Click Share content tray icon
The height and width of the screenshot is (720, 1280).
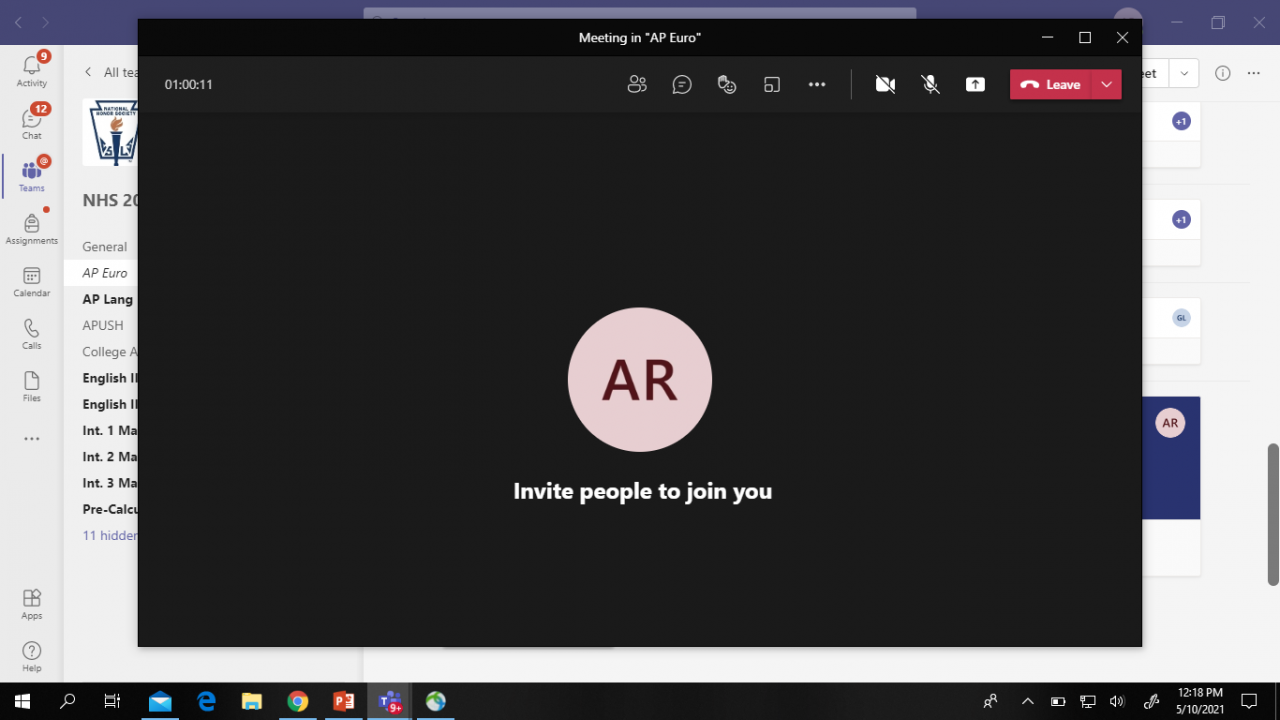(x=975, y=85)
